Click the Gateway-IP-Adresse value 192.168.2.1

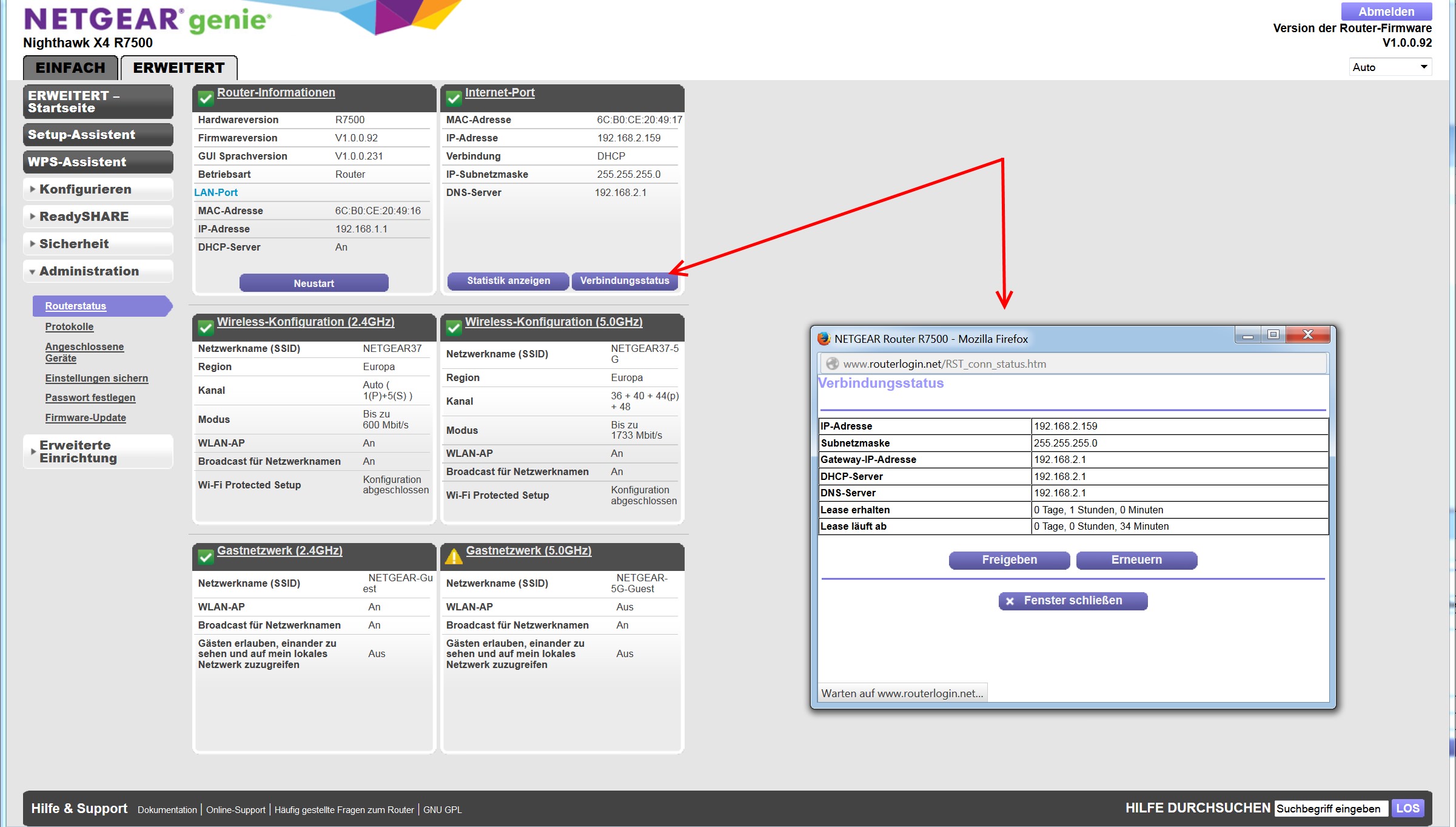click(1060, 459)
